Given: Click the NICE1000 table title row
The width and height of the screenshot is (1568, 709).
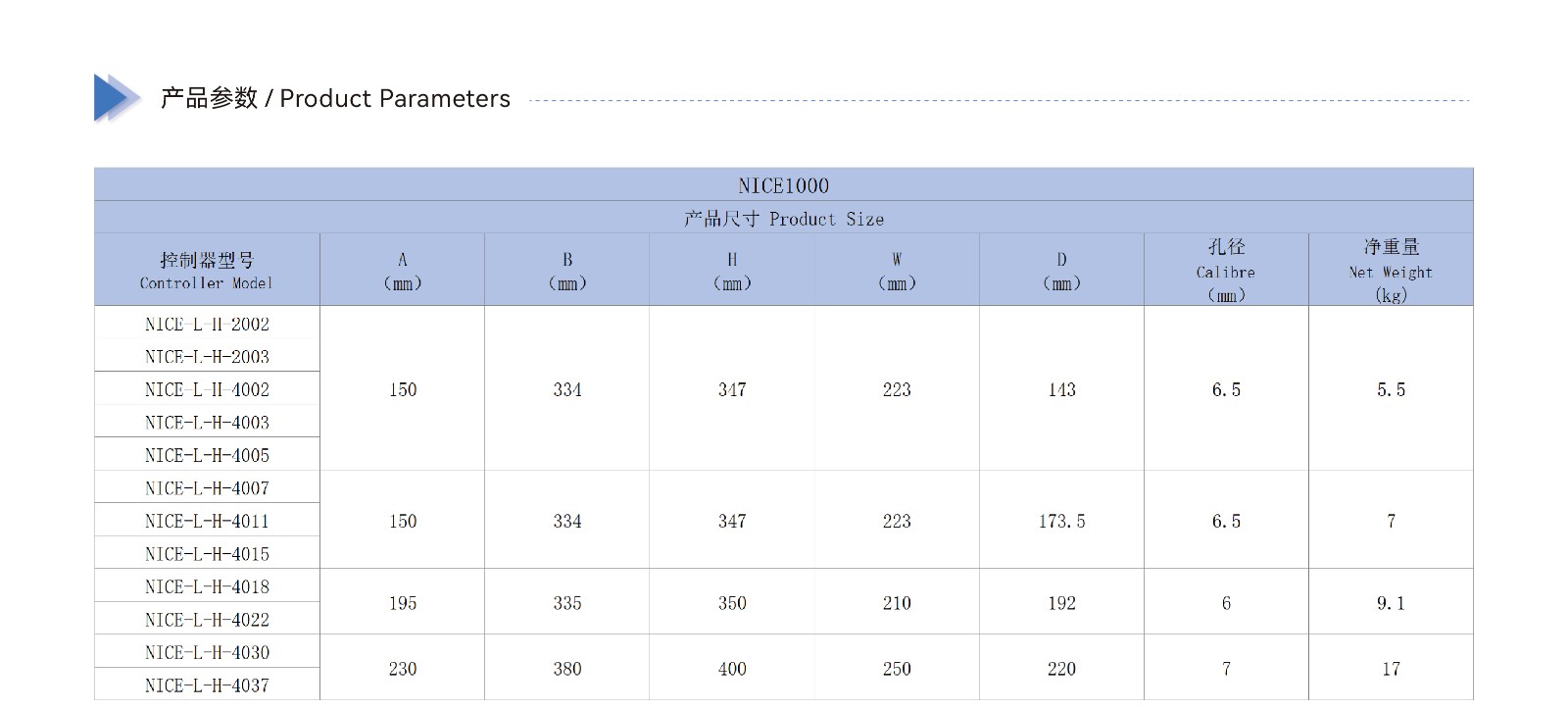Looking at the screenshot, I should [x=784, y=184].
